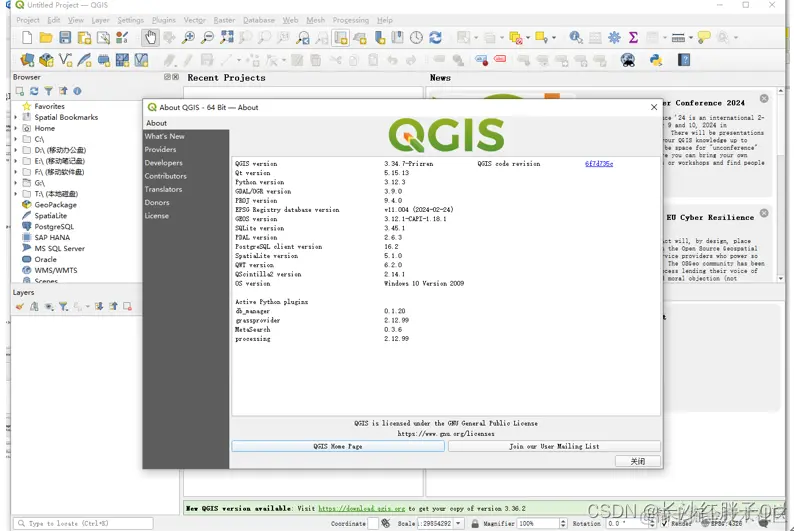The width and height of the screenshot is (794, 531).
Task: Open the Project menu
Action: pyautogui.click(x=28, y=20)
